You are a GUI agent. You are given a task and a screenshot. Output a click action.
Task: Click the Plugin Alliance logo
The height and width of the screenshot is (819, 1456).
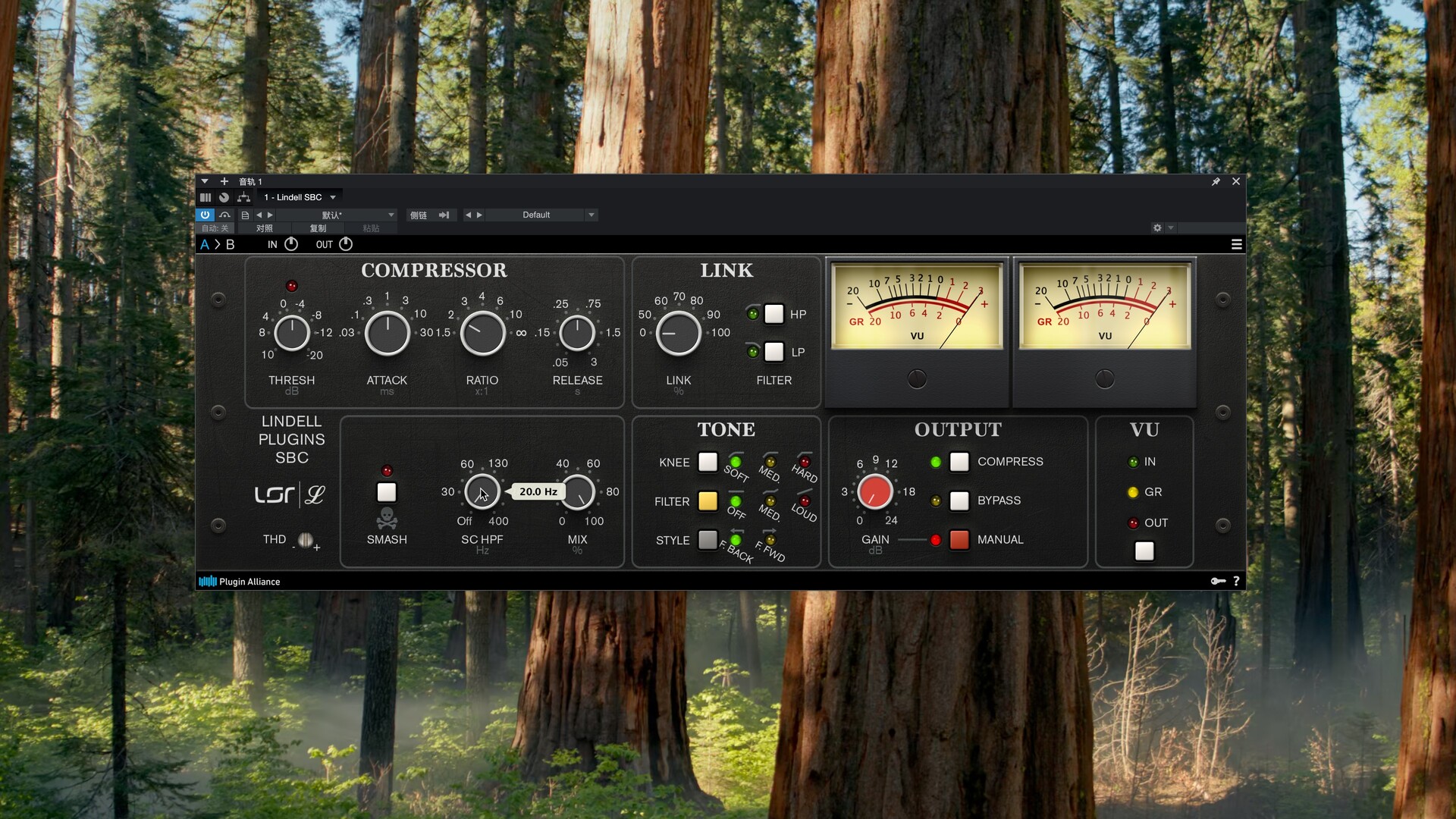point(240,582)
